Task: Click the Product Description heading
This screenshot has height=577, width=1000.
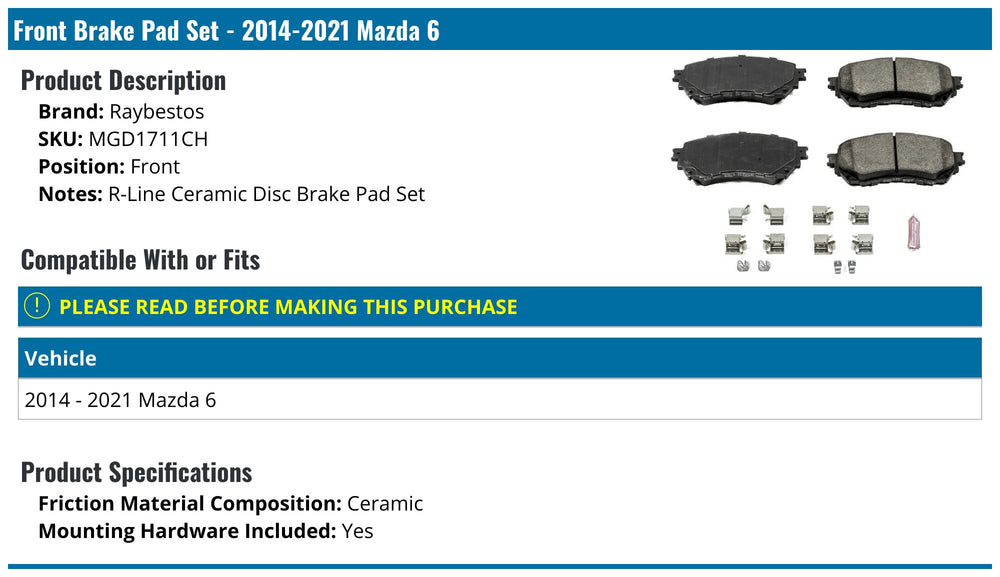Action: (123, 80)
